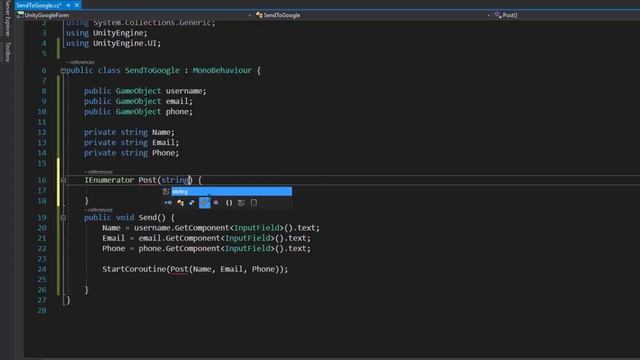Click 'UnityEngine;' on line 3
The width and height of the screenshot is (640, 360).
120,33
